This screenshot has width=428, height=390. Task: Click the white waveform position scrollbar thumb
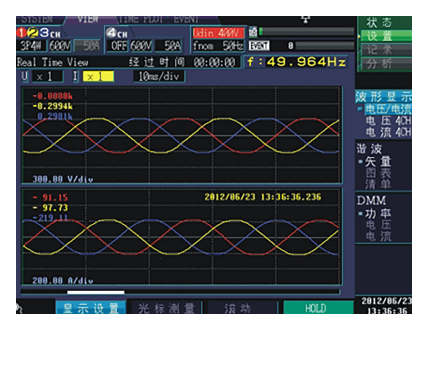[96, 292]
